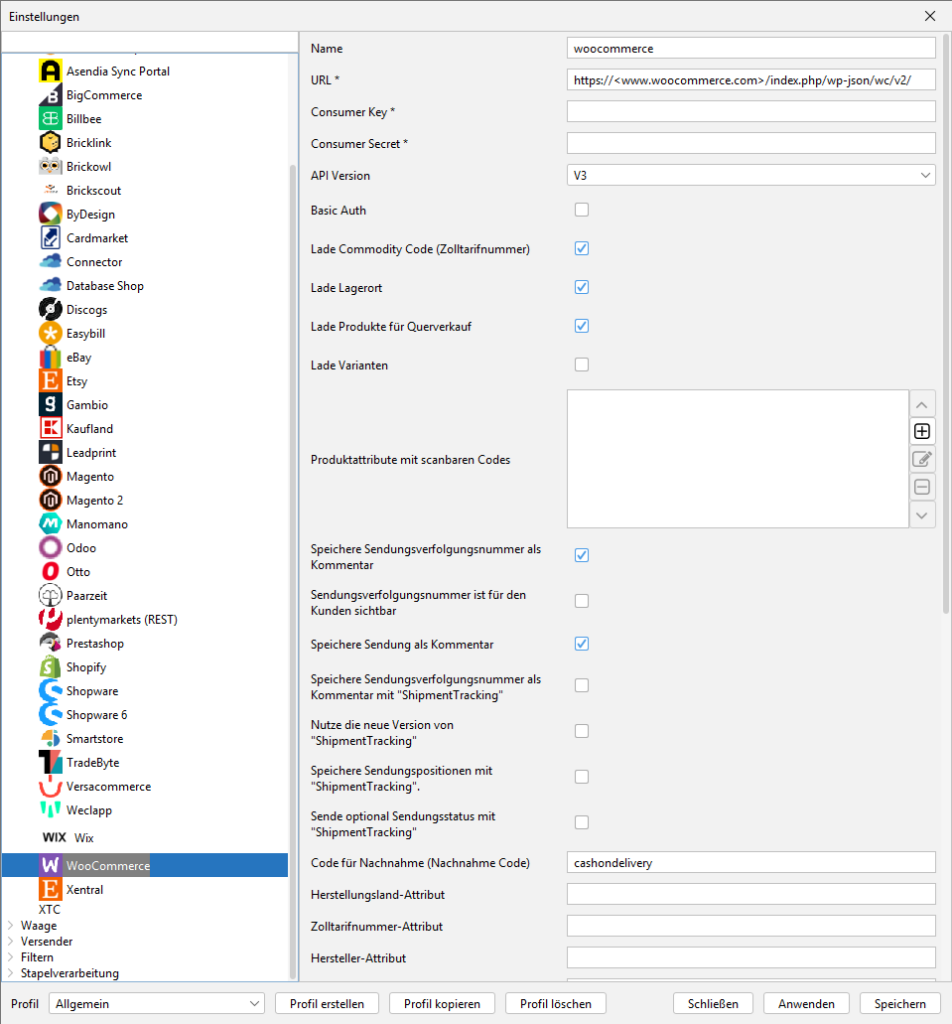Click the Consumer Key input field
Screen dimensions: 952x1024
click(x=750, y=111)
